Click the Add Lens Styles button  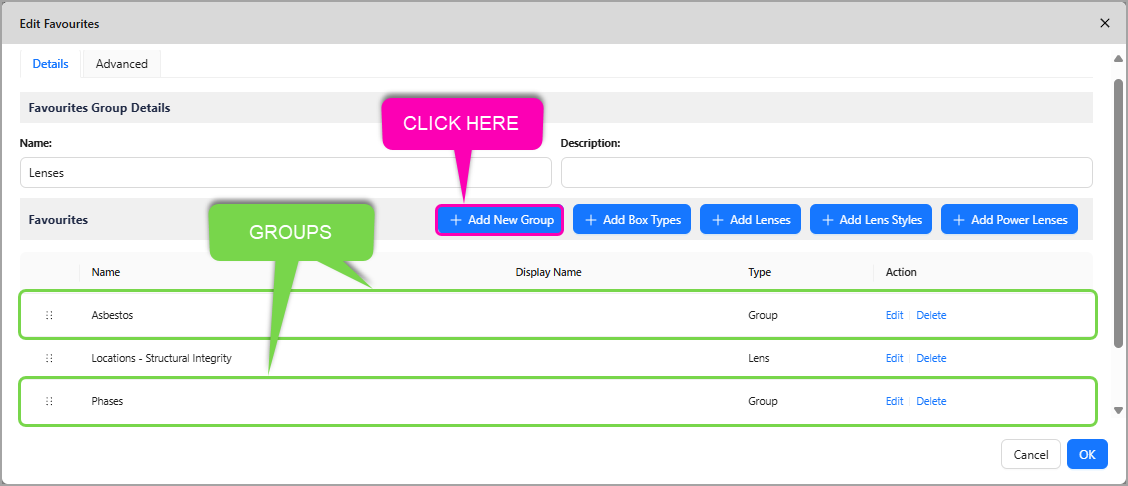tap(870, 220)
